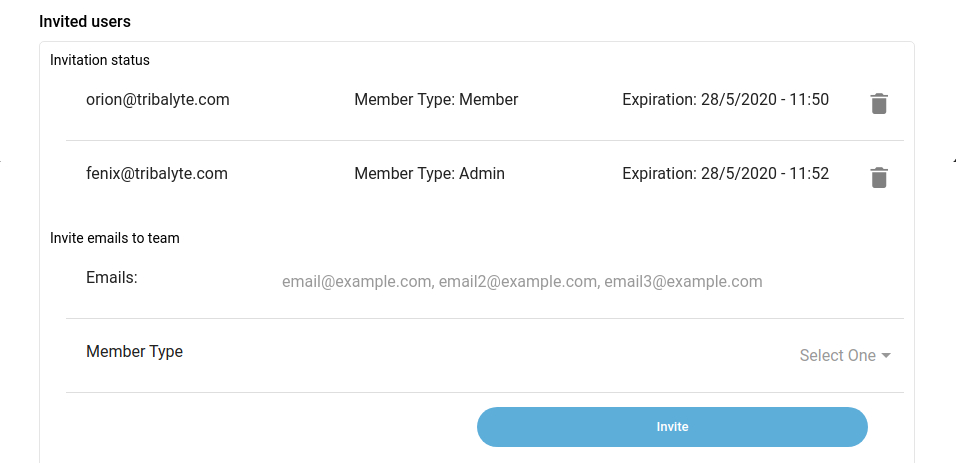This screenshot has height=463, width=956.
Task: Delete the orion@tribalyte.com invitation
Action: tap(878, 103)
